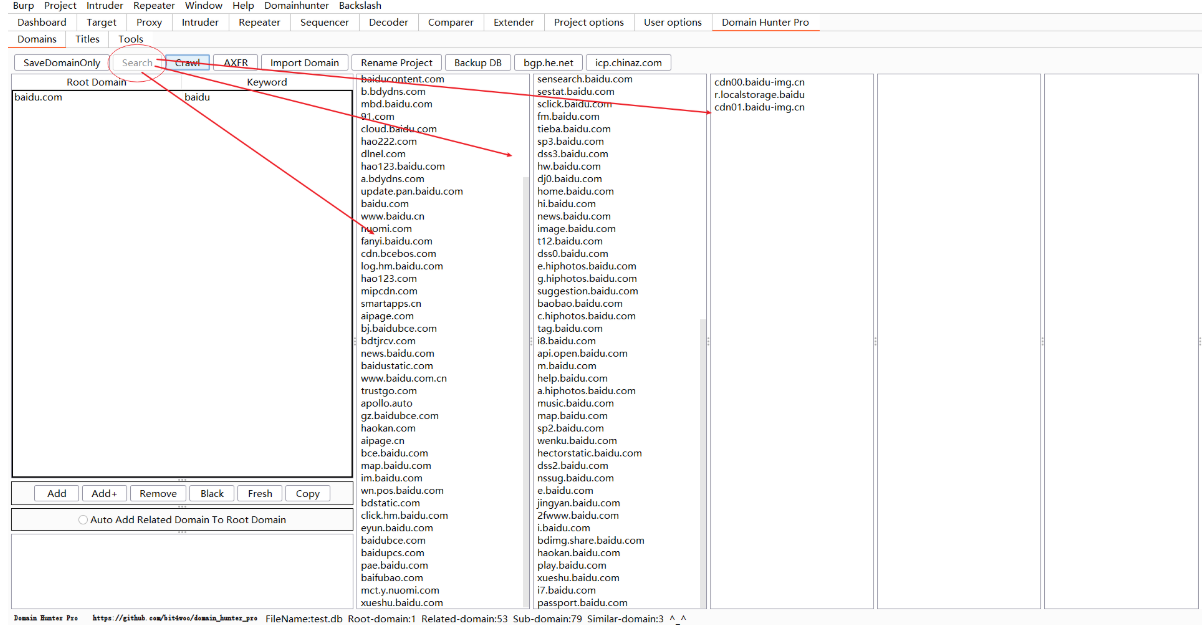Select trustgo.com in related domains

[389, 390]
